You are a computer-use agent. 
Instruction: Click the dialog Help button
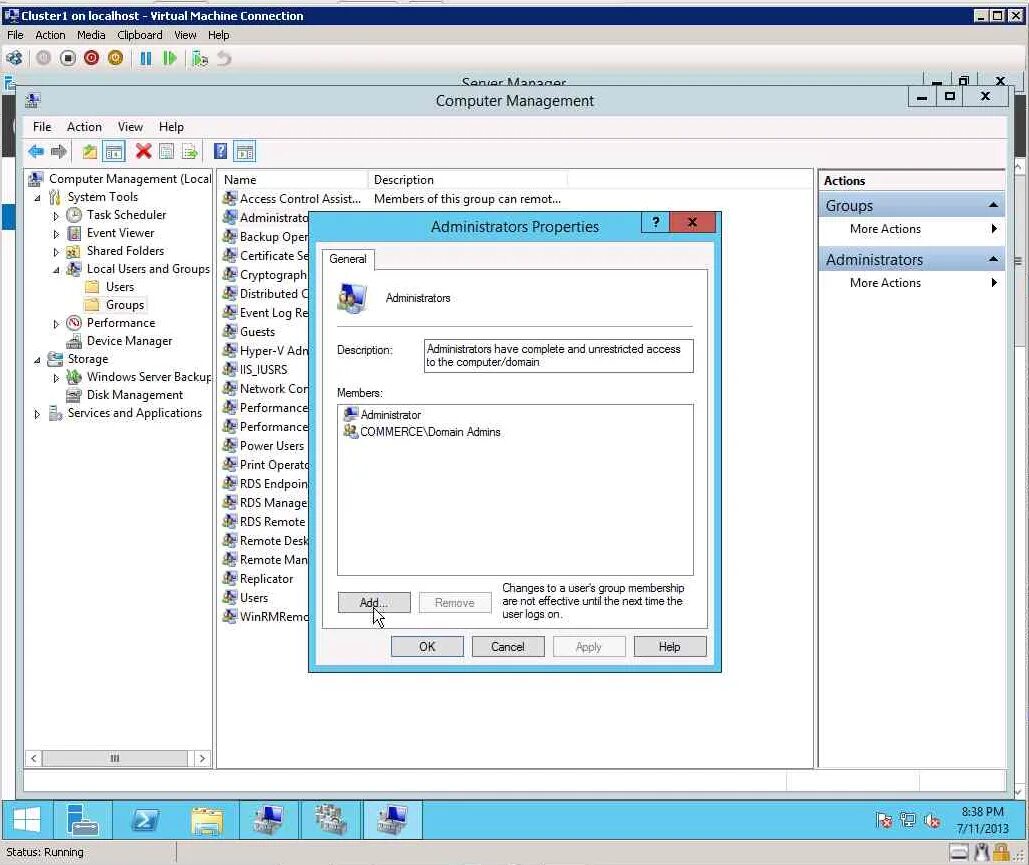pos(669,646)
